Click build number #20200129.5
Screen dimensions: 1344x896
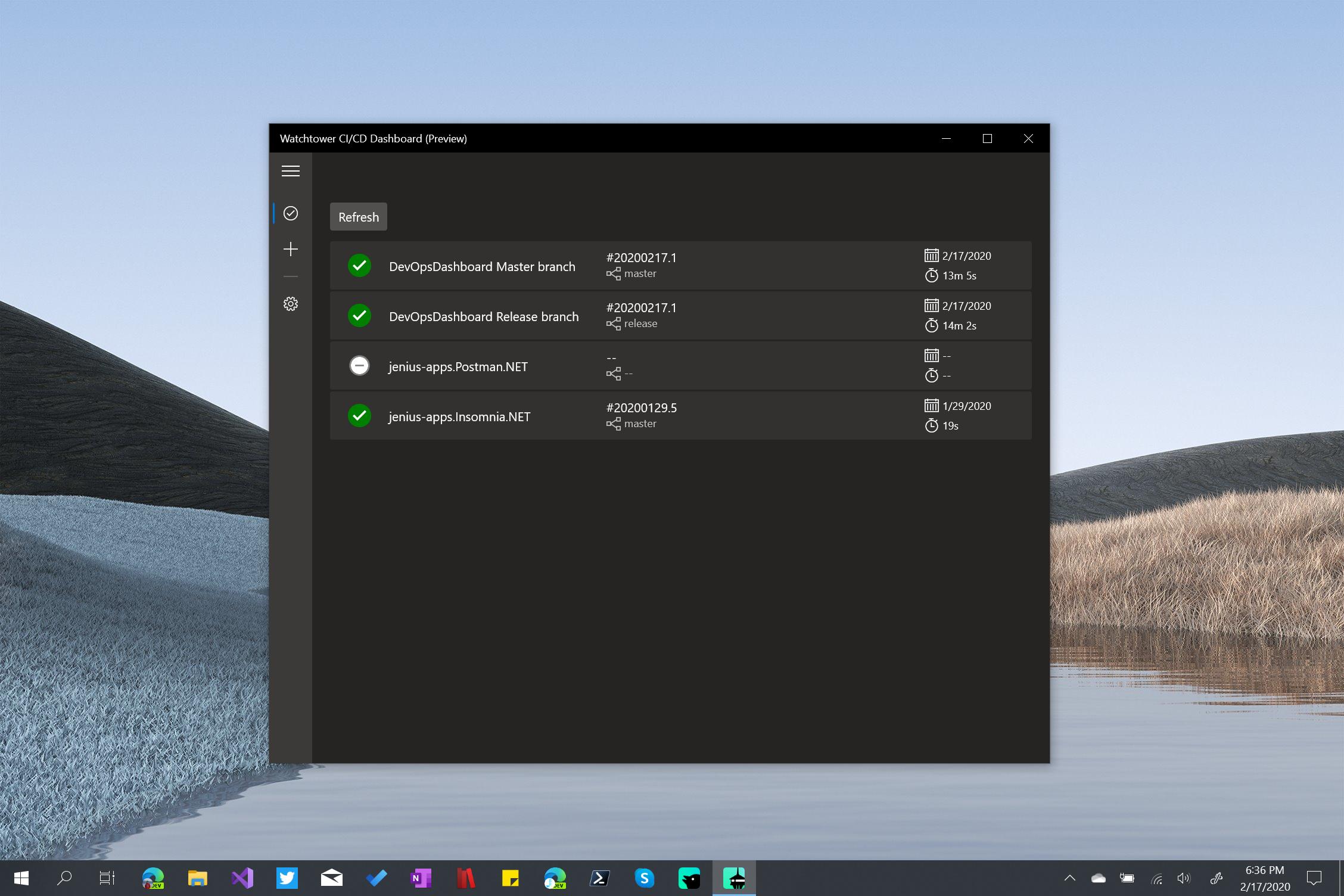coord(642,408)
